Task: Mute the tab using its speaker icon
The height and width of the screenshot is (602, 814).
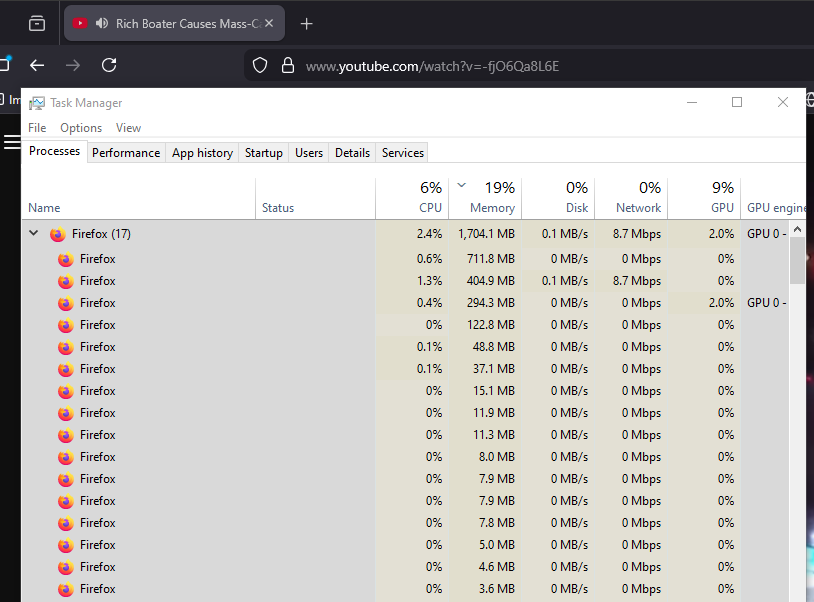Action: [102, 23]
